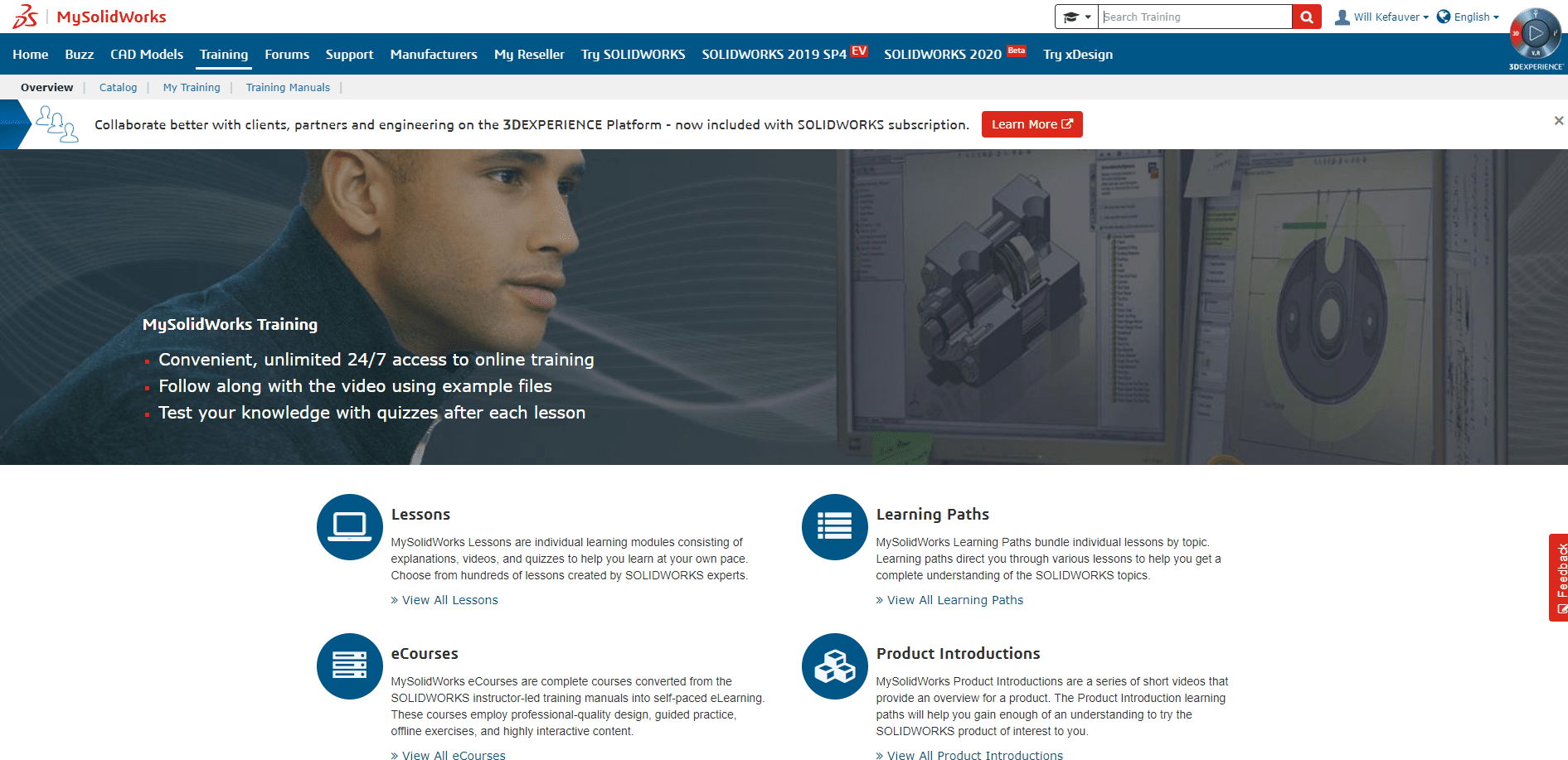The height and width of the screenshot is (760, 1568).
Task: Select the Overview sub-tab
Action: (47, 87)
